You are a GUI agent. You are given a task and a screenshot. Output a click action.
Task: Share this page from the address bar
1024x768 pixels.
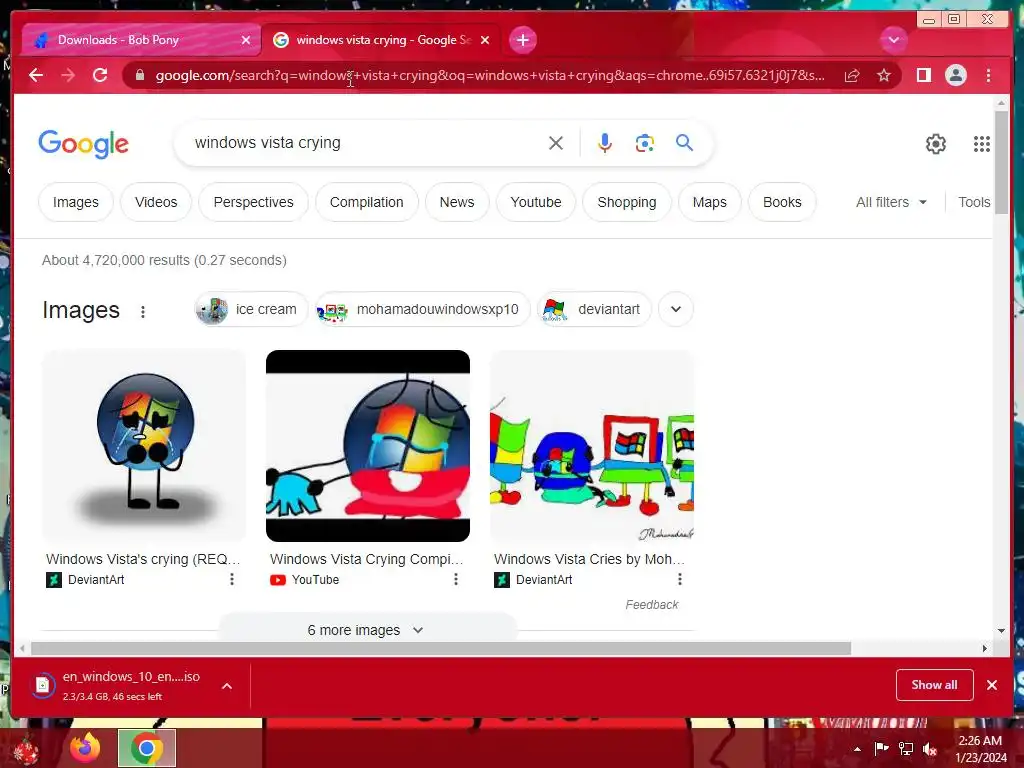point(852,76)
